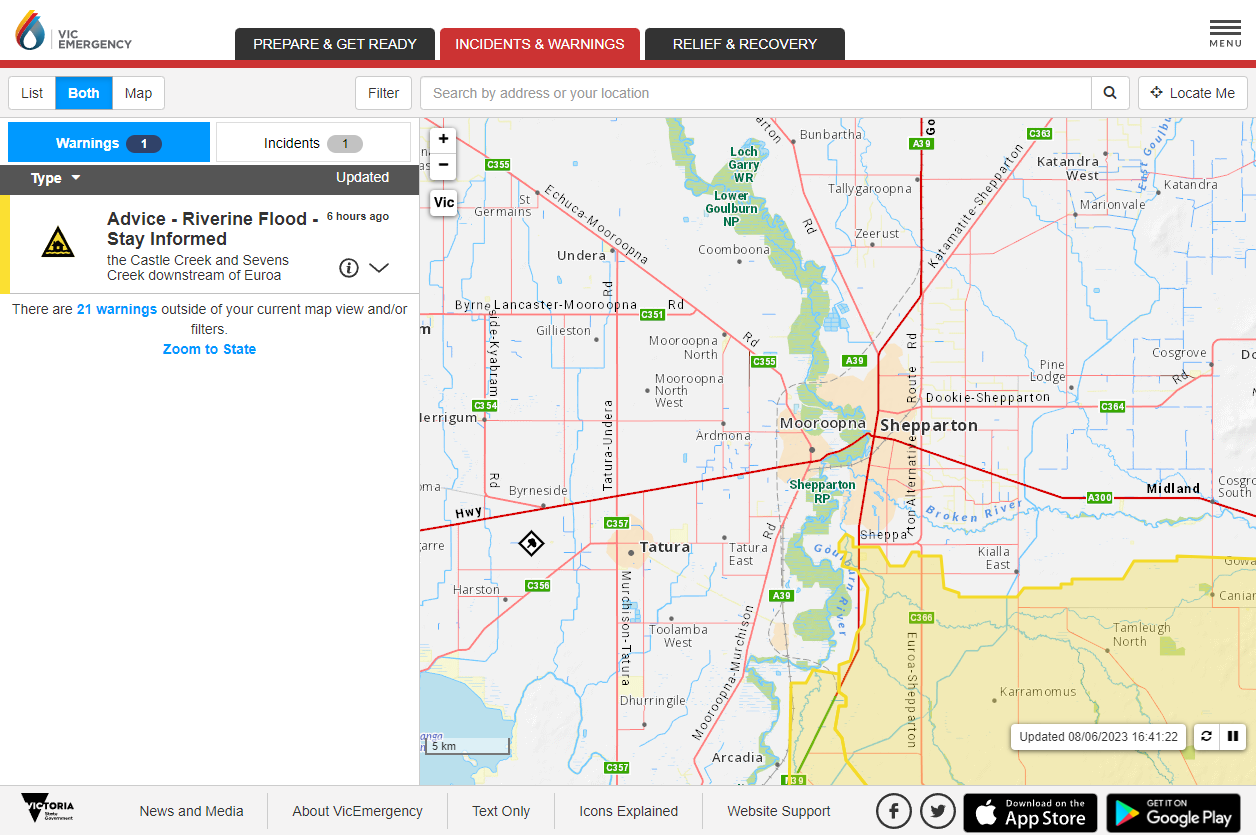This screenshot has height=835, width=1256.
Task: Select the Both view toggle
Action: 84,93
